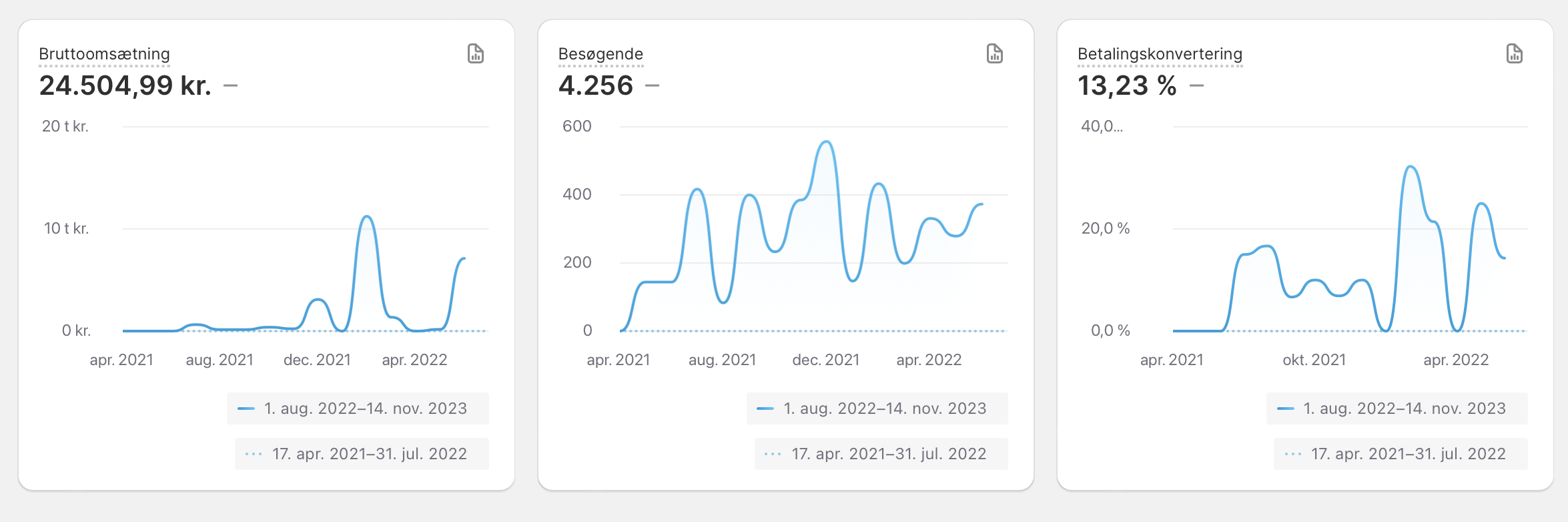Click the okt. 2021 axis label in Betalingskonvertering
Image resolution: width=1568 pixels, height=522 pixels.
point(1314,360)
